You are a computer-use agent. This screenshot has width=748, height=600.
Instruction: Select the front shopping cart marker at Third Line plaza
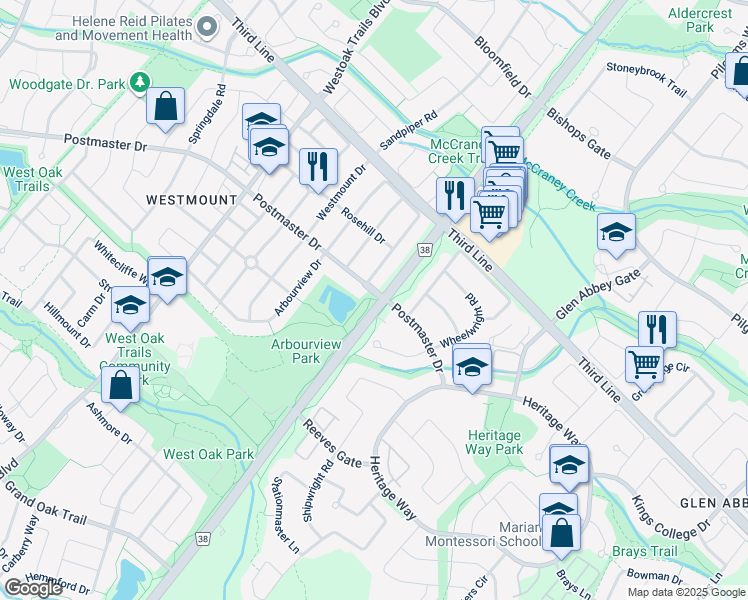click(489, 216)
